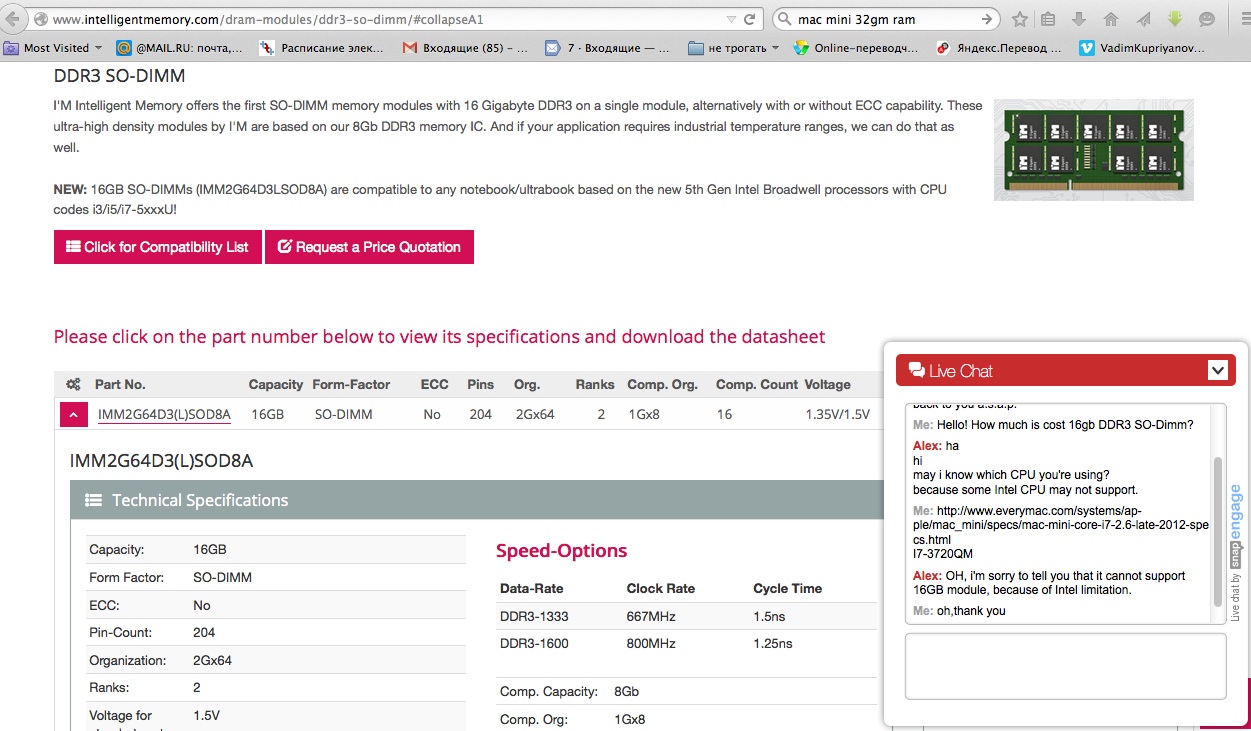Open the VadimKupriyanov bookmark
1251x731 pixels.
click(x=1143, y=47)
